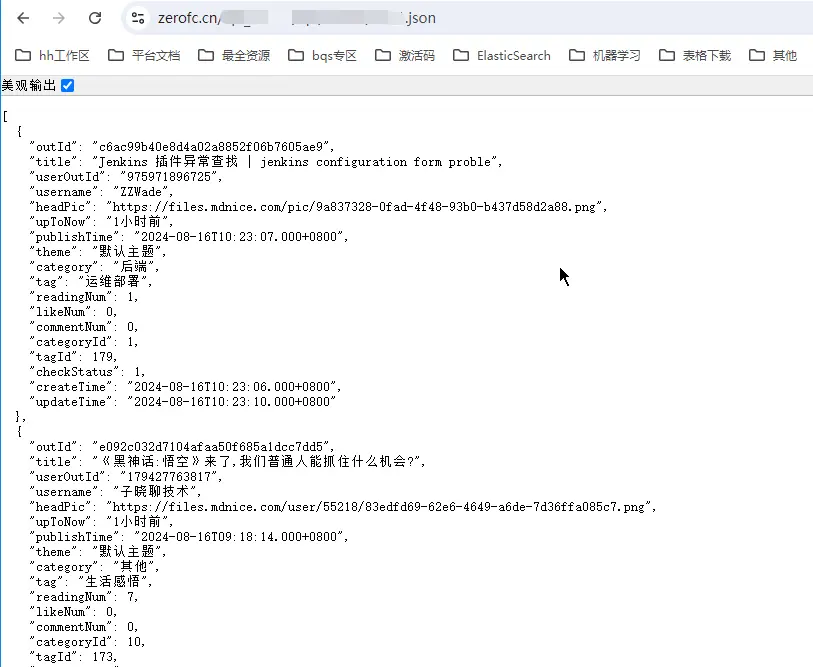Open the ElasticSearch bookmark folder
The width and height of the screenshot is (813, 667).
pyautogui.click(x=501, y=55)
